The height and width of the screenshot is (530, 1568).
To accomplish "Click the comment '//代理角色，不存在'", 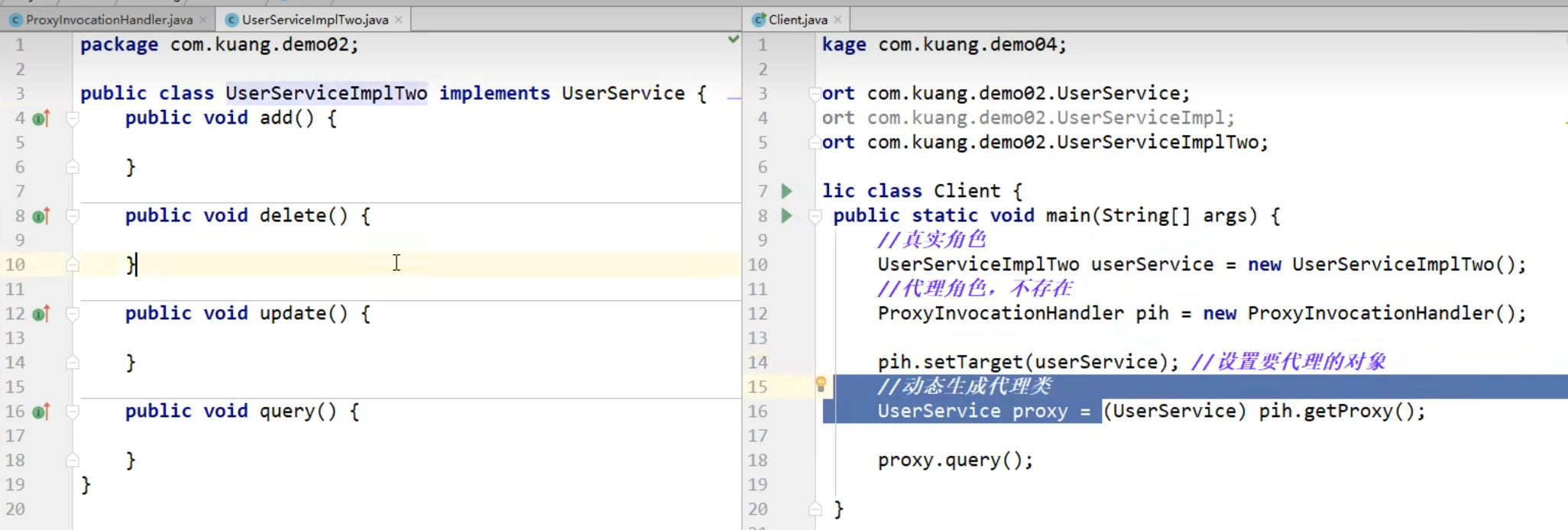I will click(x=975, y=289).
